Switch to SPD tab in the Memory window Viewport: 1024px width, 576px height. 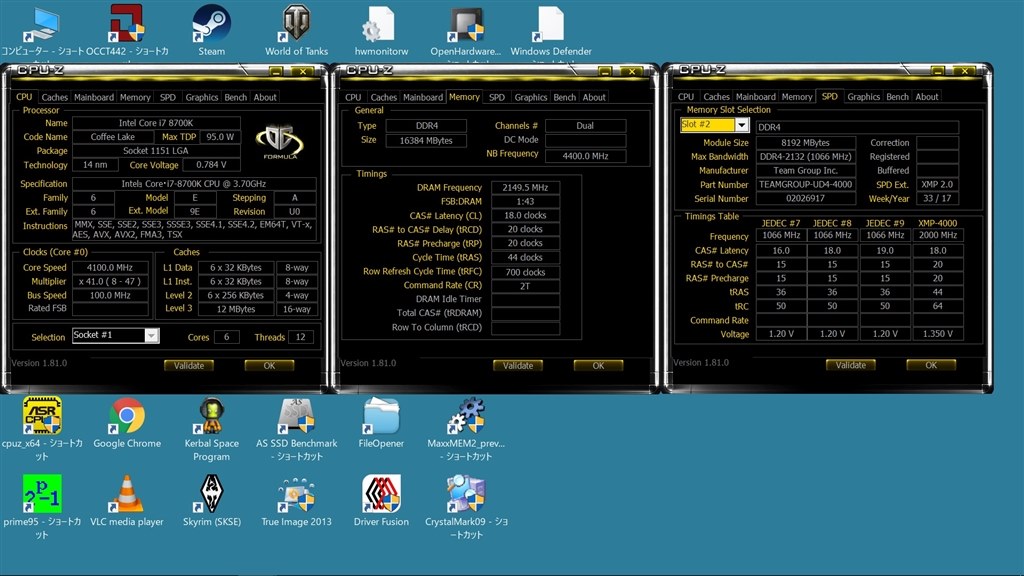[496, 97]
